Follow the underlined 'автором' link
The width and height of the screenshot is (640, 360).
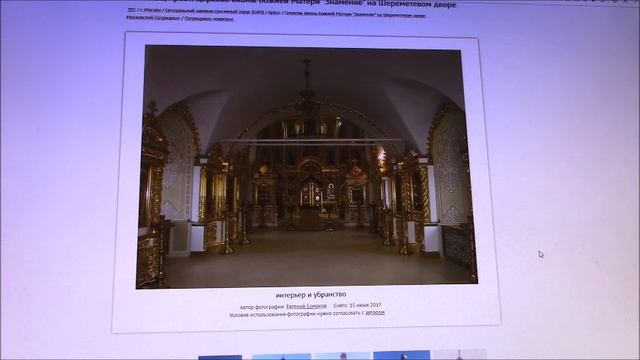[x=375, y=313]
